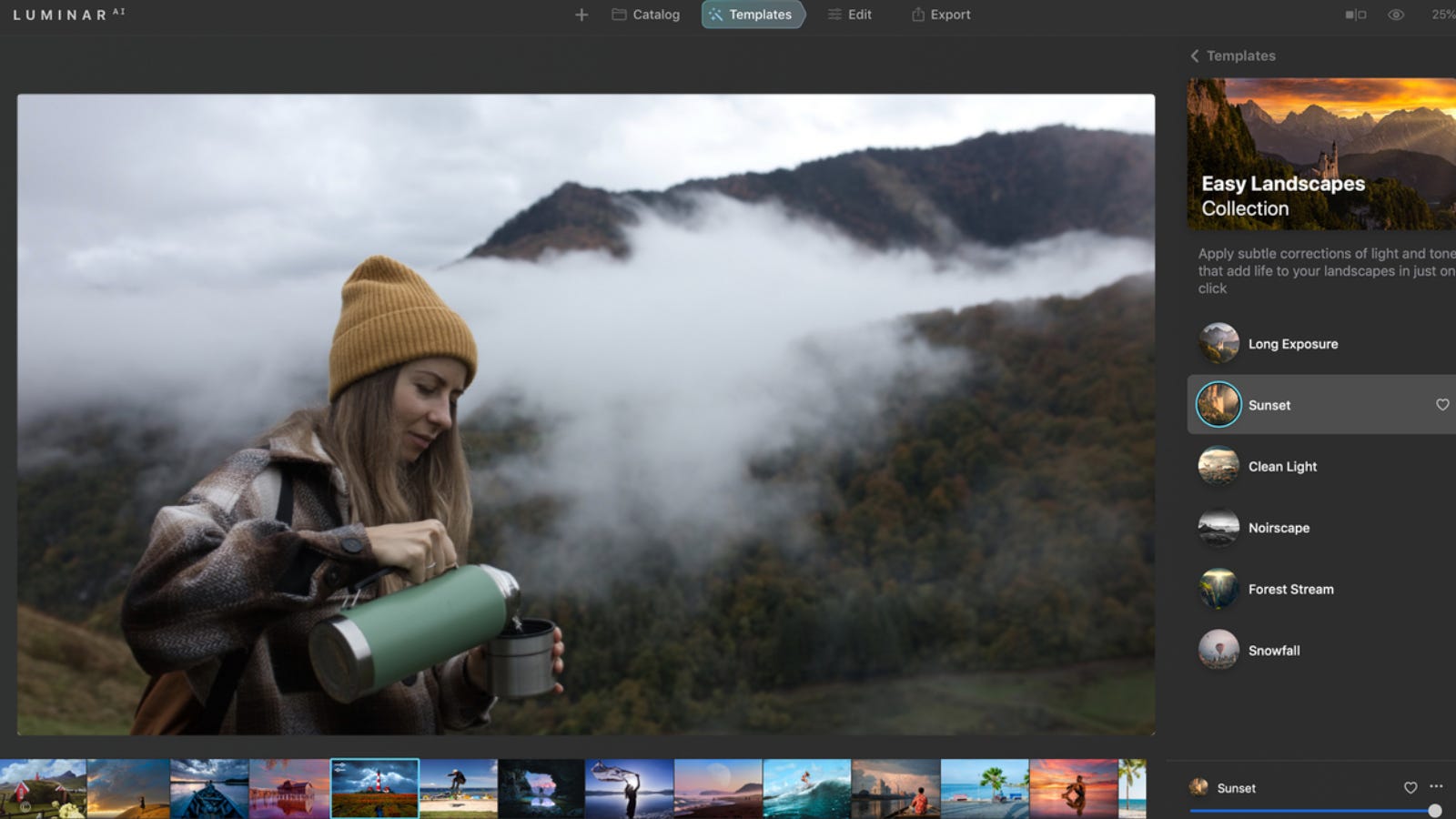1456x819 pixels.
Task: Apply the Long Exposure template
Action: click(1292, 344)
